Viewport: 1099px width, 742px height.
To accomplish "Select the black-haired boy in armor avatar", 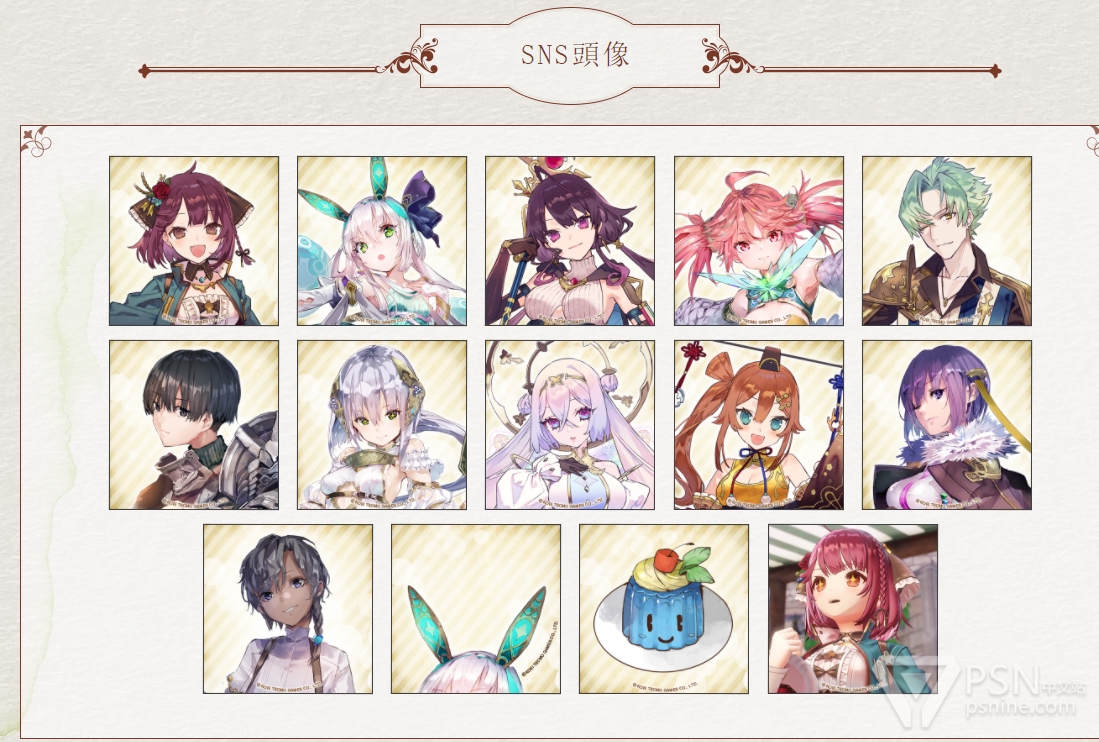I will coord(193,425).
